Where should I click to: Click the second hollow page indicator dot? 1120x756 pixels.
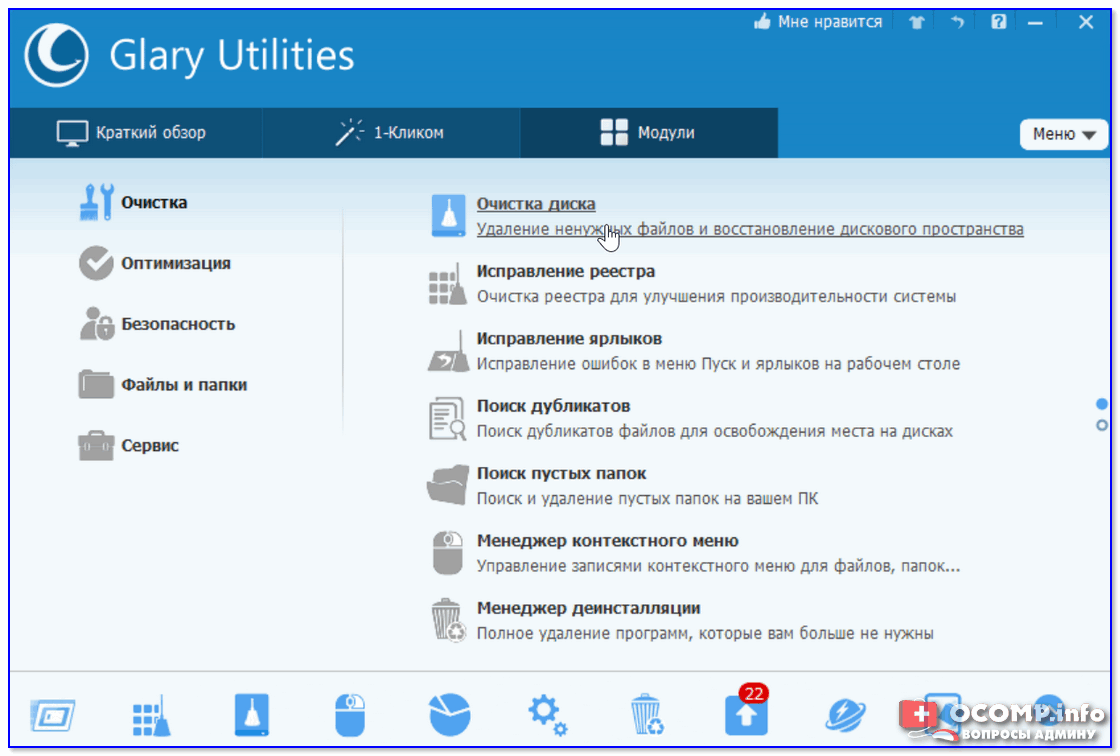coord(1102,425)
